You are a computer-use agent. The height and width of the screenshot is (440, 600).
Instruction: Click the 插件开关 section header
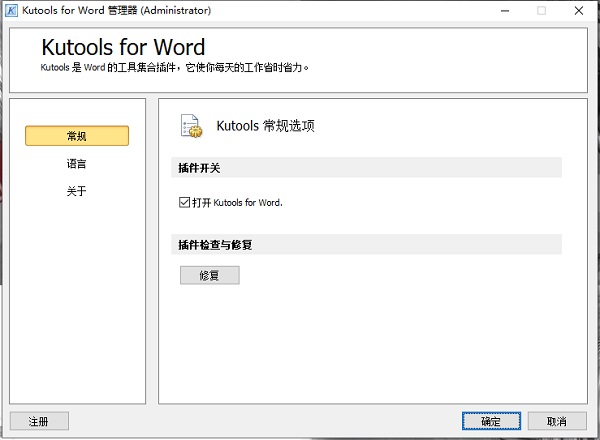(x=366, y=168)
